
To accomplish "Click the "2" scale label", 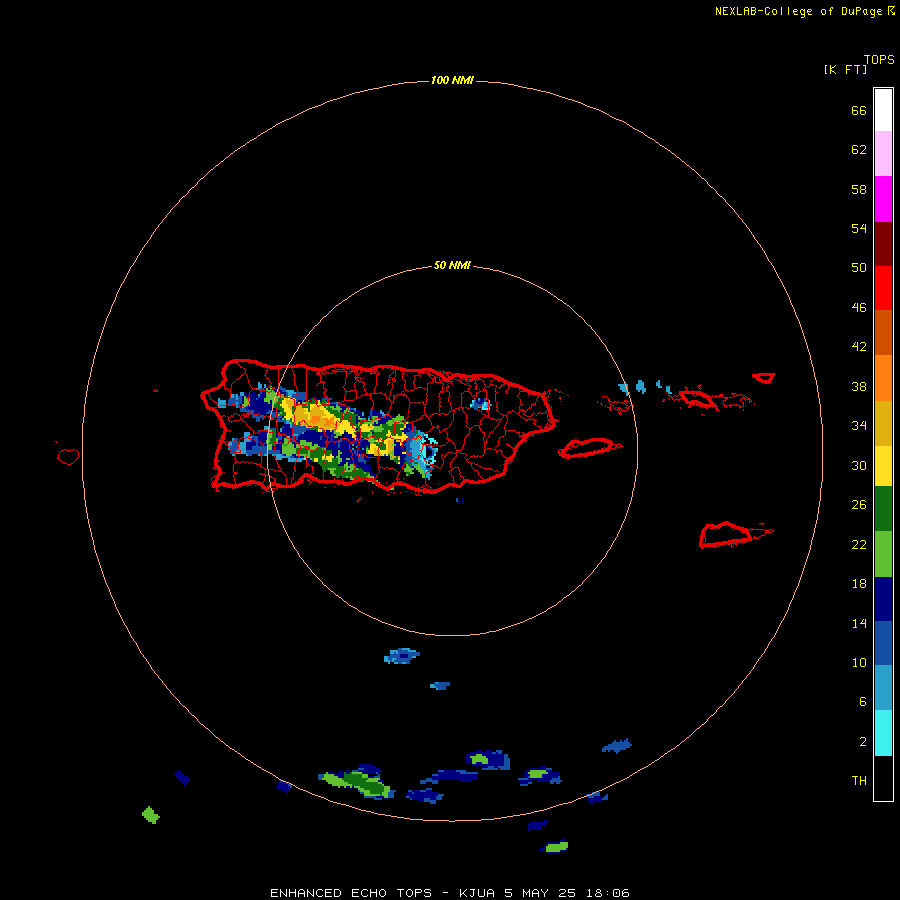I will pyautogui.click(x=863, y=742).
